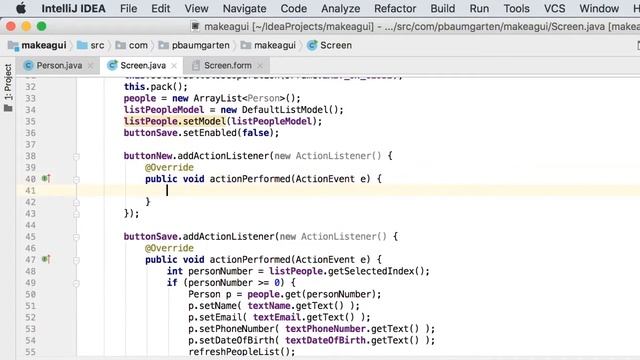Click listPeople.setModel highlighted code
This screenshot has width=640, height=360.
pyautogui.click(x=175, y=121)
